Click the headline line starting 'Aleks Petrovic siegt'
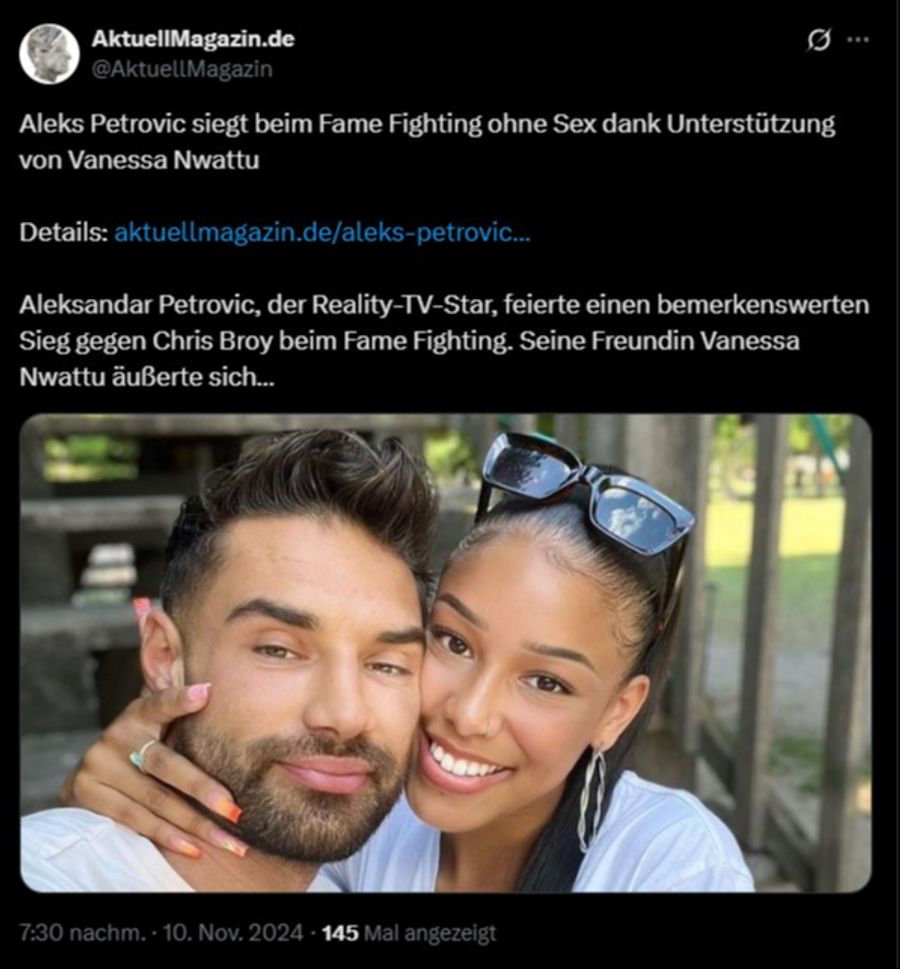This screenshot has height=969, width=900. click(427, 127)
